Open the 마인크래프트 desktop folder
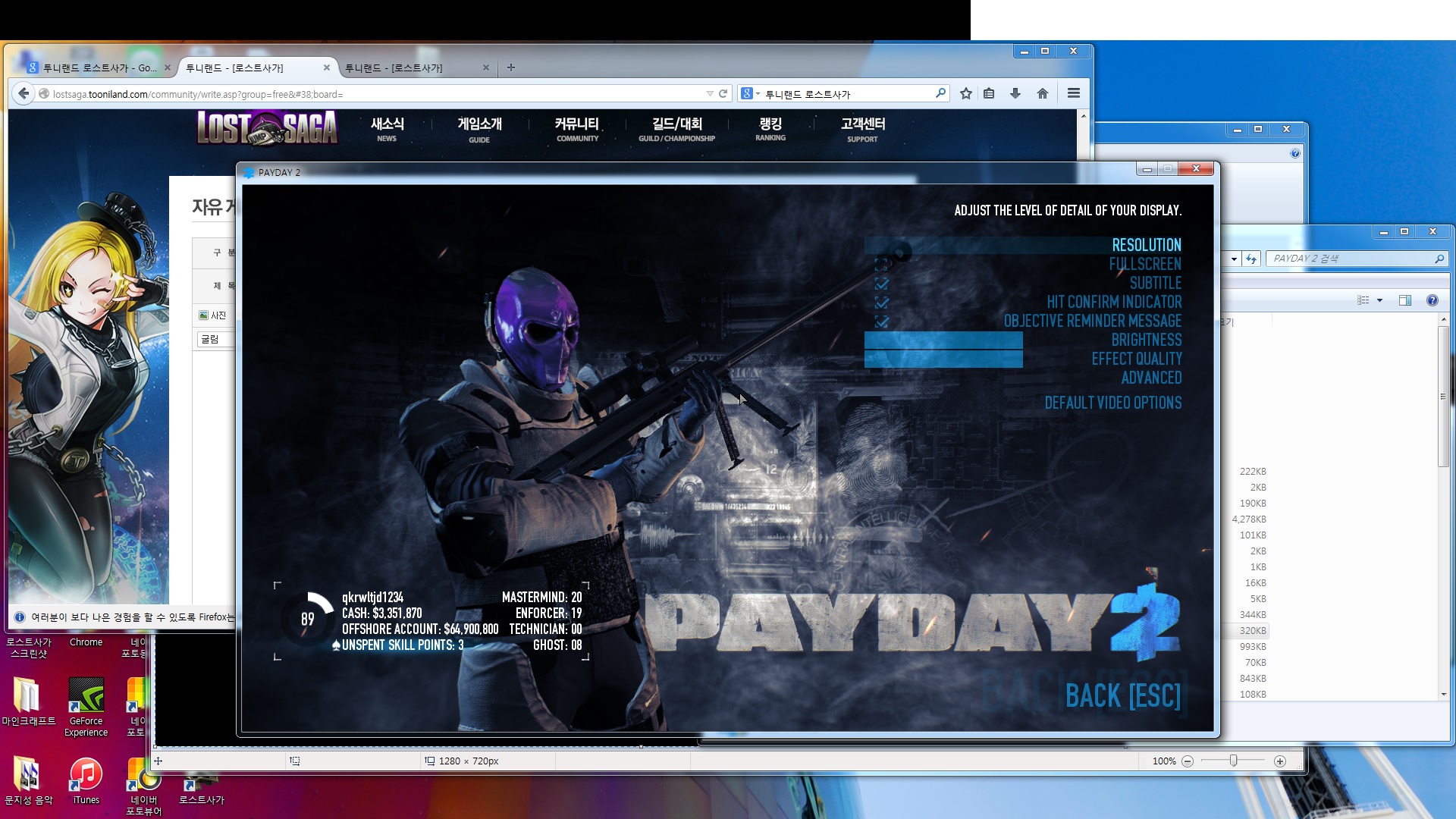 (28, 701)
